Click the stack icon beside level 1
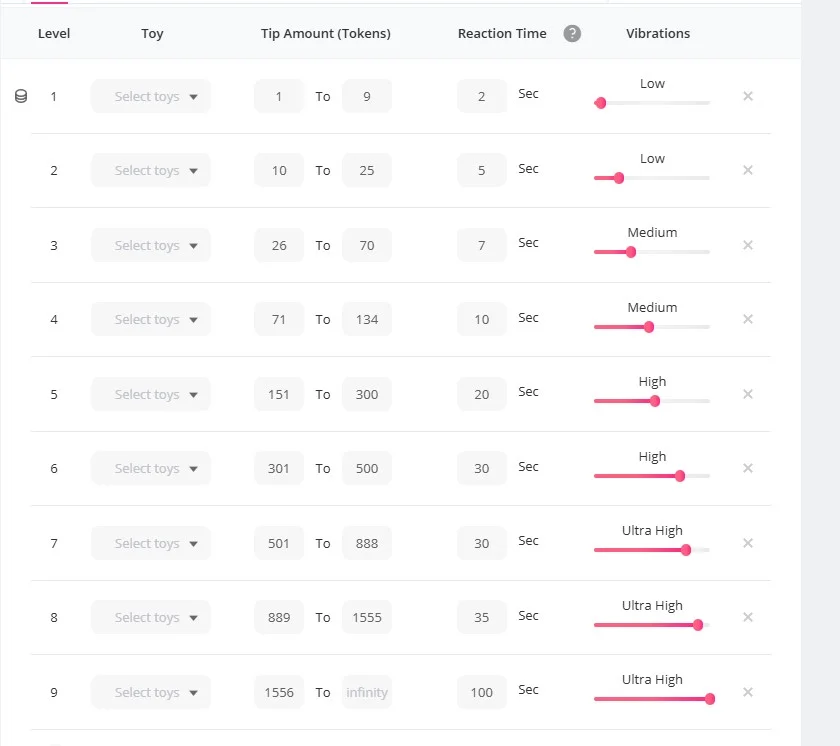The image size is (840, 746). tap(21, 97)
